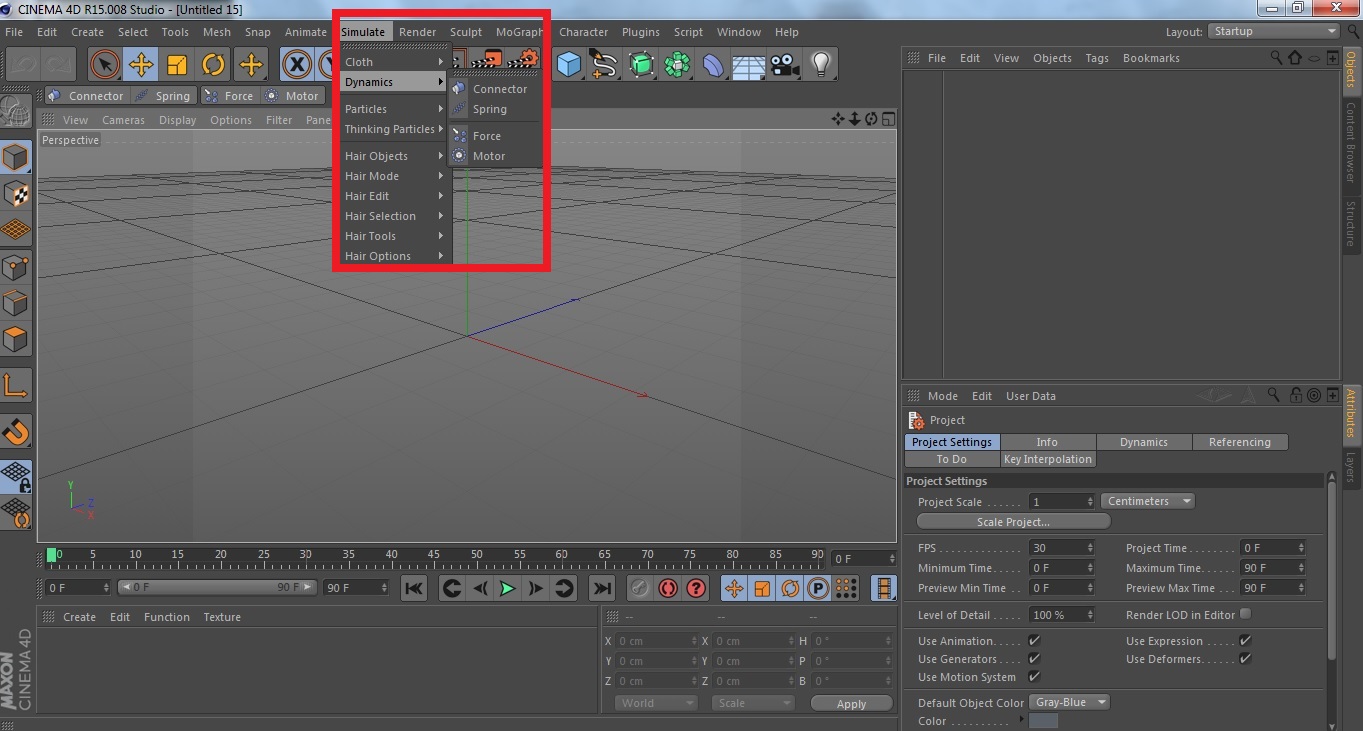
Task: Toggle autokeying button
Action: [668, 588]
